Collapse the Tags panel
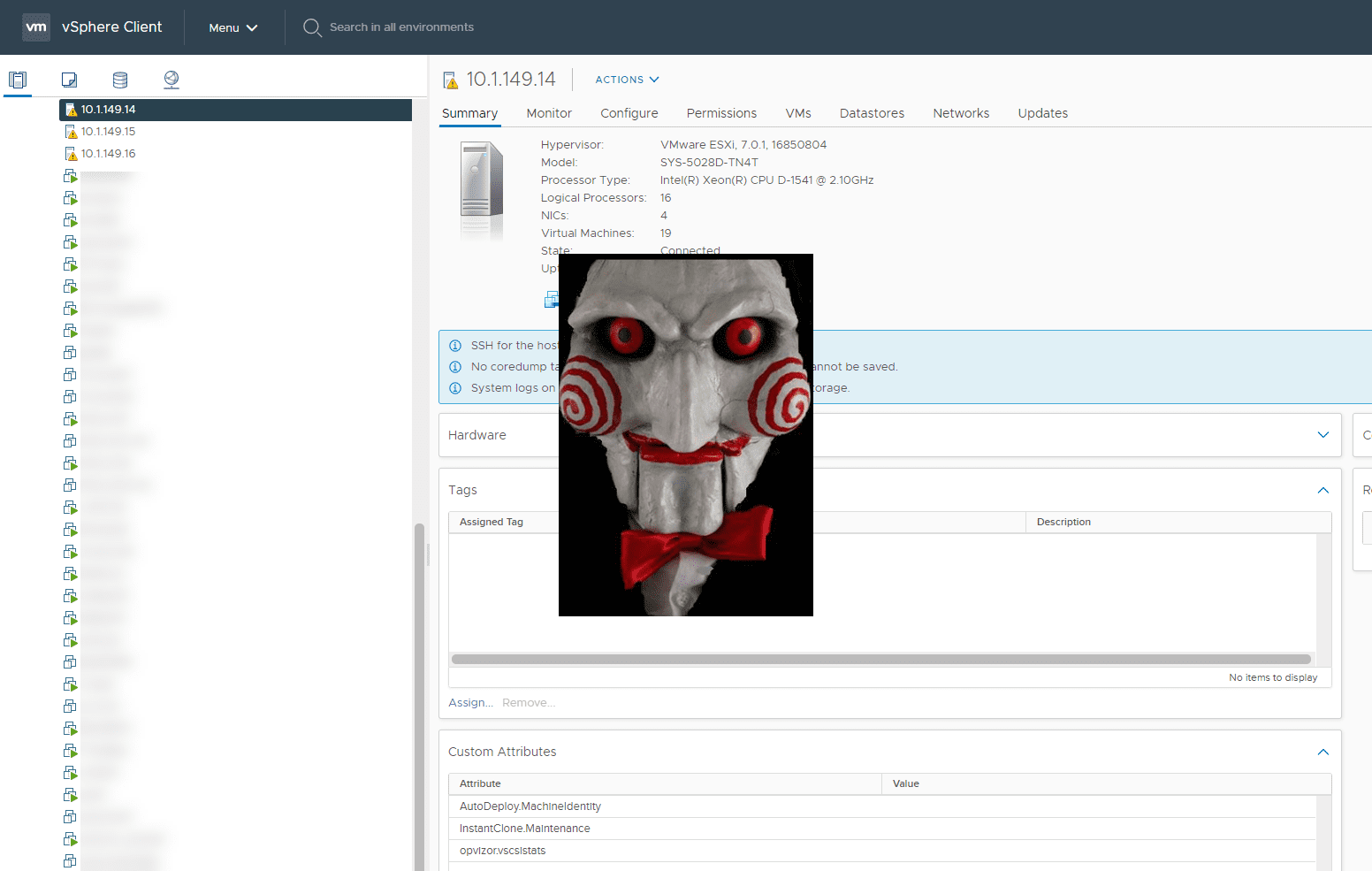 pos(1322,490)
